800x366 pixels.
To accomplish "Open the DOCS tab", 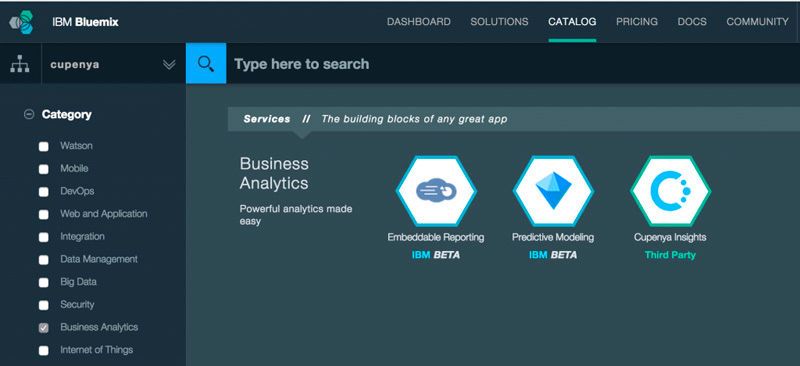I will point(692,22).
